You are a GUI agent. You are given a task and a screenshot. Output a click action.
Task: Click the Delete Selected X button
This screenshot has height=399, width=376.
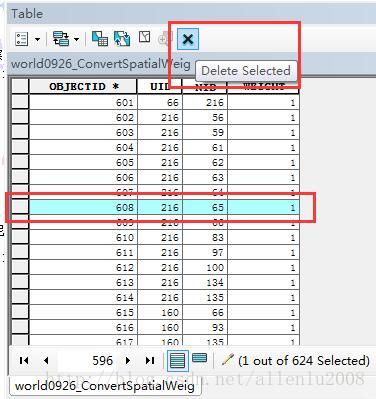pos(188,39)
